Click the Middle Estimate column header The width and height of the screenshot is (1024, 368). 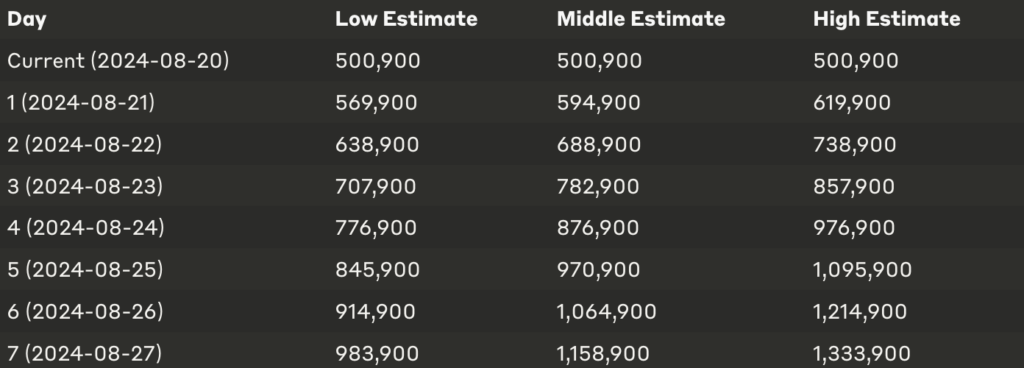click(x=641, y=19)
